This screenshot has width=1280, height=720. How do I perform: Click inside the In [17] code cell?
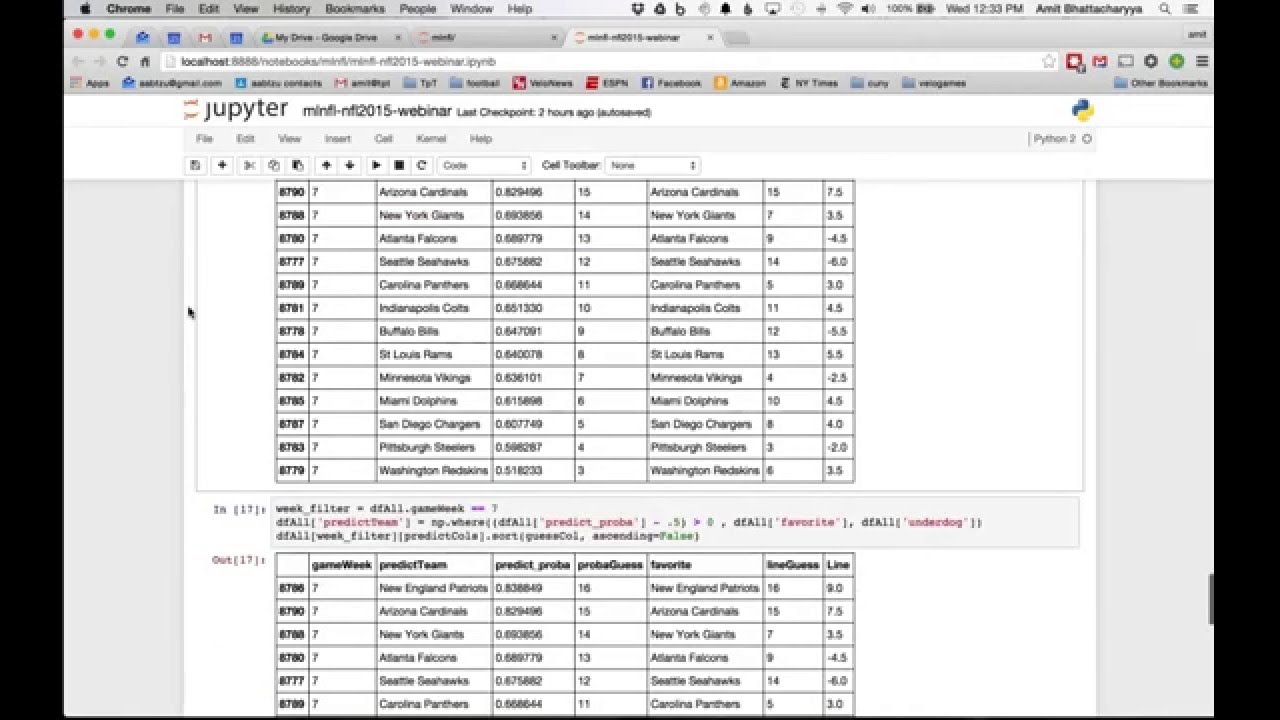(x=677, y=522)
